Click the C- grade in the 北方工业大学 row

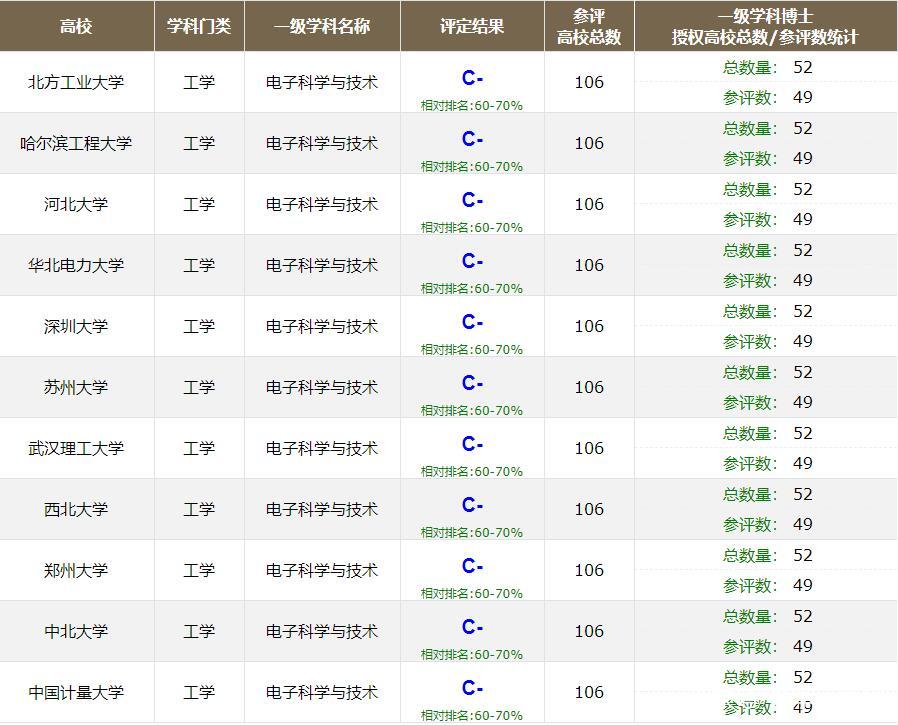pyautogui.click(x=472, y=78)
